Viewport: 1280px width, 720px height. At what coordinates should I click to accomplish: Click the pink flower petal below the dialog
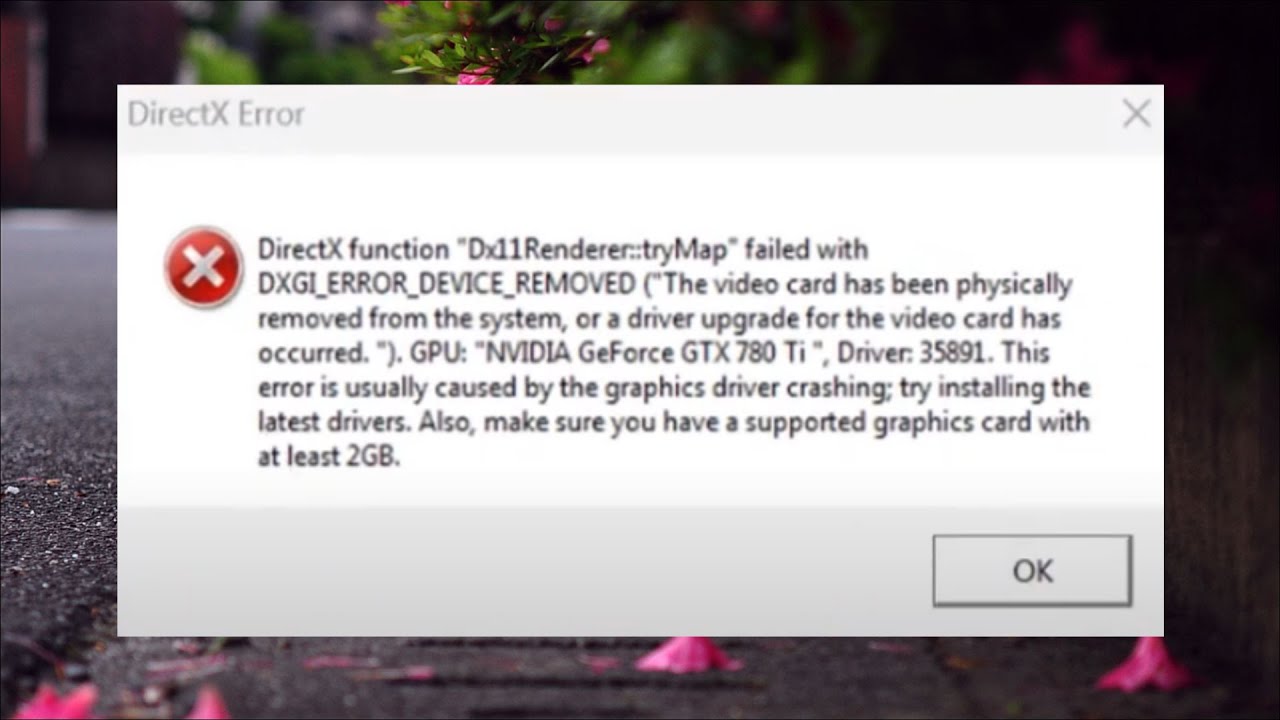click(688, 654)
